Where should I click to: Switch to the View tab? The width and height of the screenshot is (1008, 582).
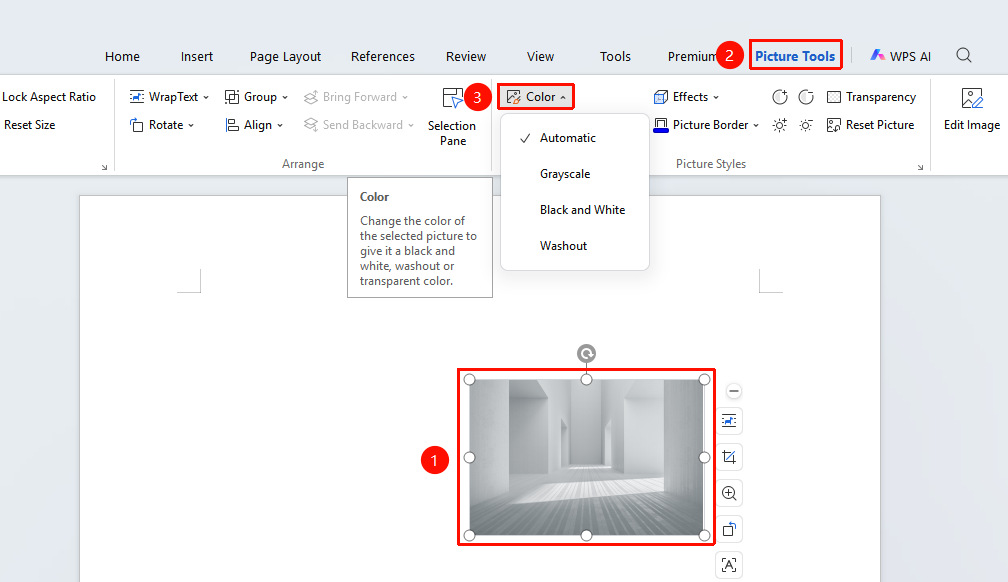point(541,57)
